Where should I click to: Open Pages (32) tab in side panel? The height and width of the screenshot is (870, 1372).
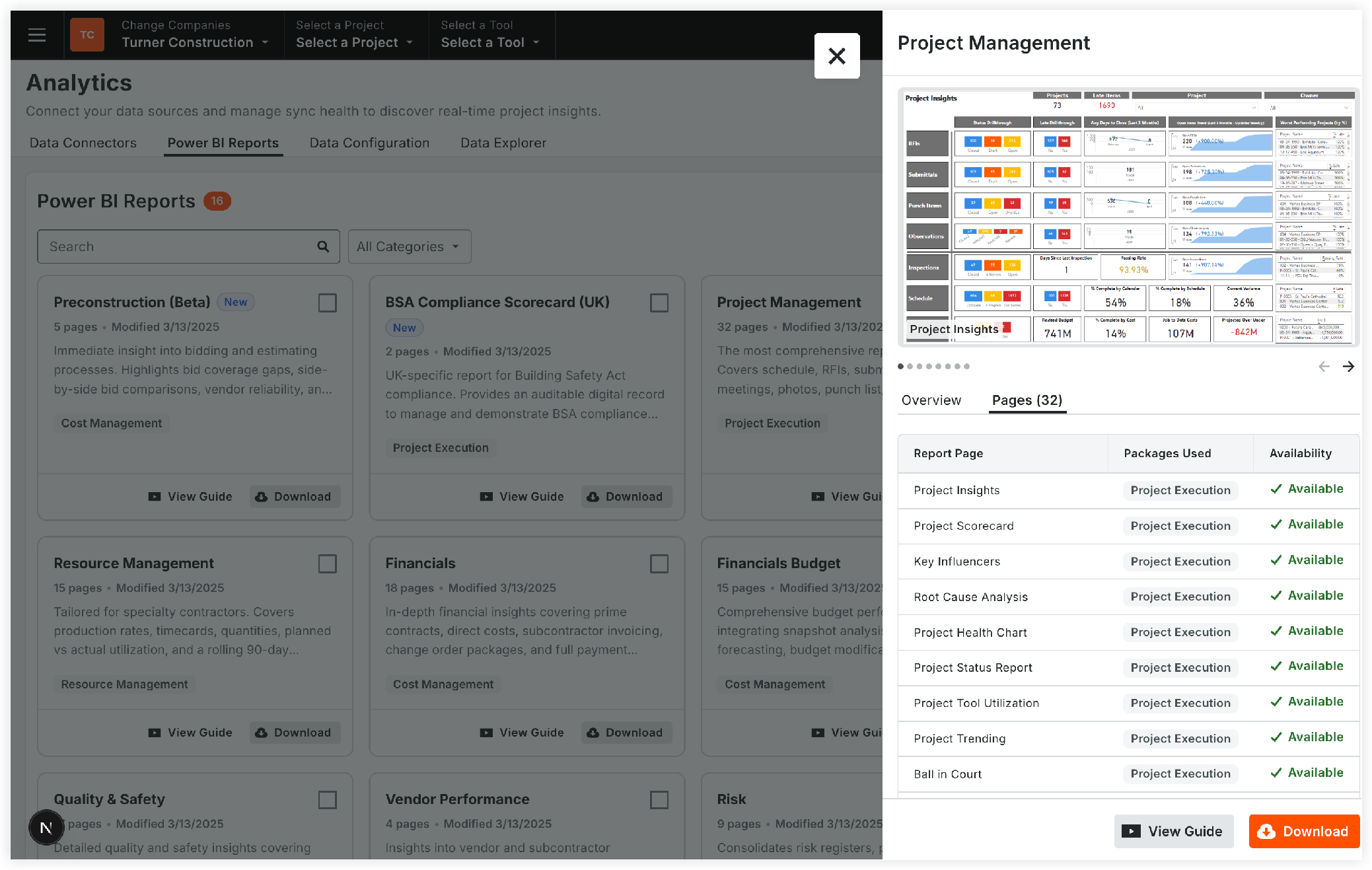[x=1027, y=400]
